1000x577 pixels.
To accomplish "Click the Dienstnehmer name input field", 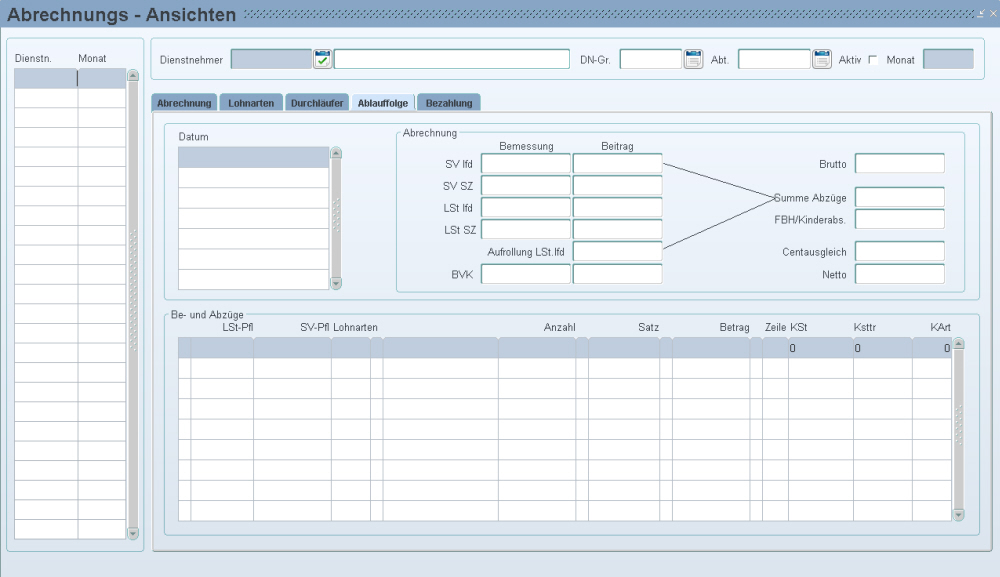I will pyautogui.click(x=452, y=59).
